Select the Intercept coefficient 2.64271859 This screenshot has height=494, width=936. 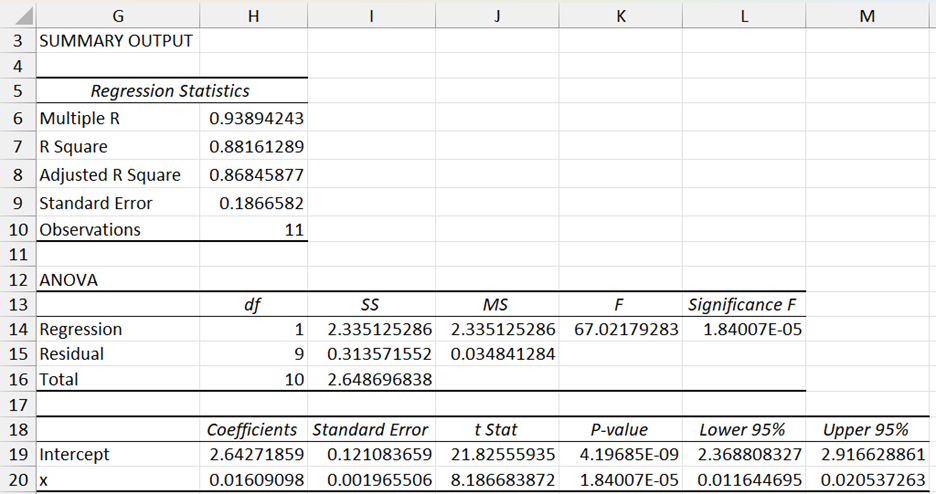256,454
